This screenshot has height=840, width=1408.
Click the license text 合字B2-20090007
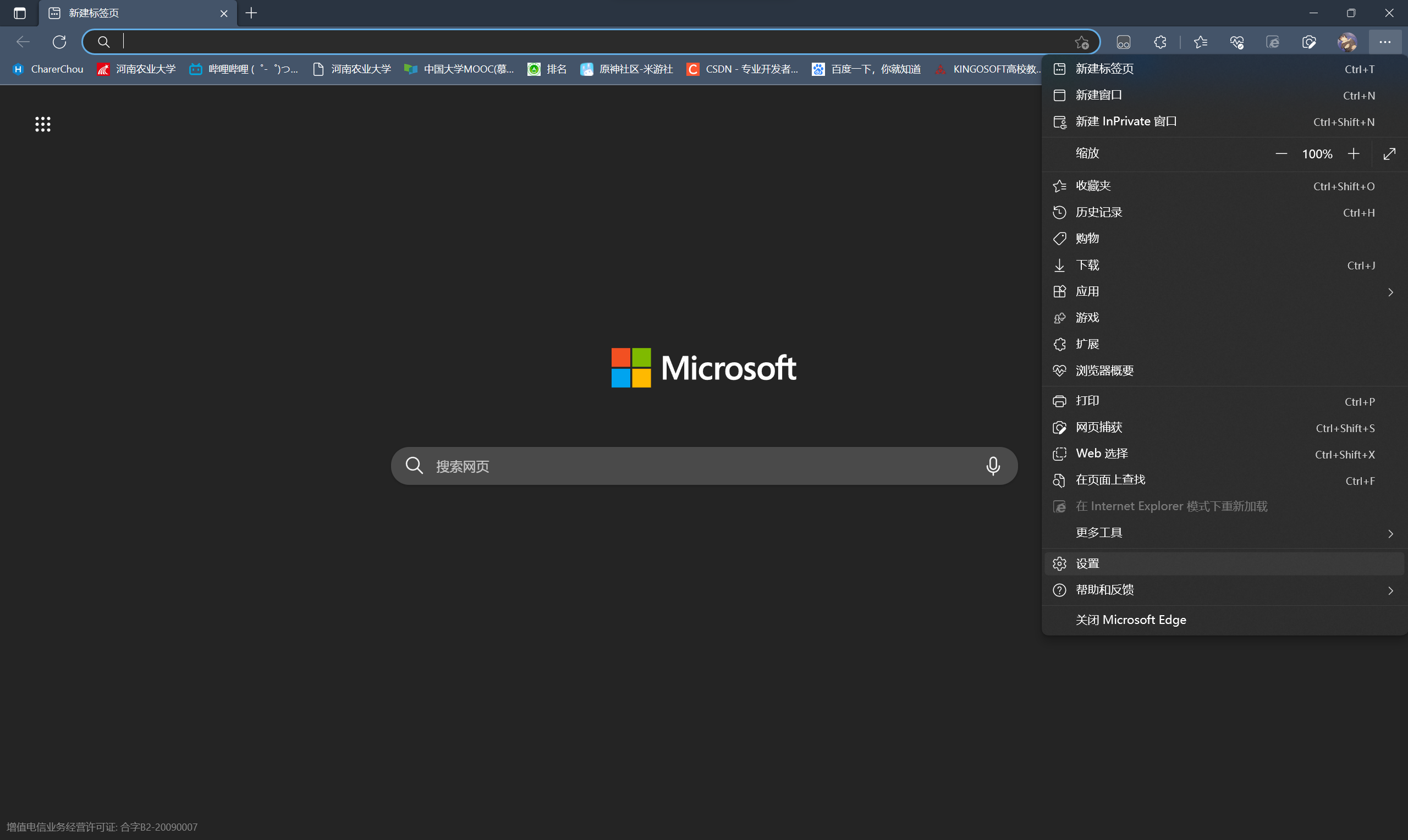[159, 827]
